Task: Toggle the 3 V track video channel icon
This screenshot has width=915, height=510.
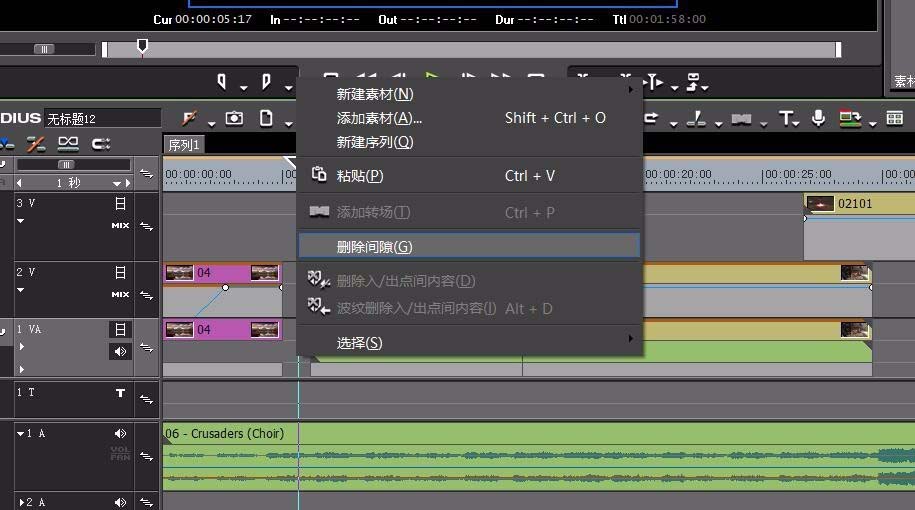Action: click(120, 204)
